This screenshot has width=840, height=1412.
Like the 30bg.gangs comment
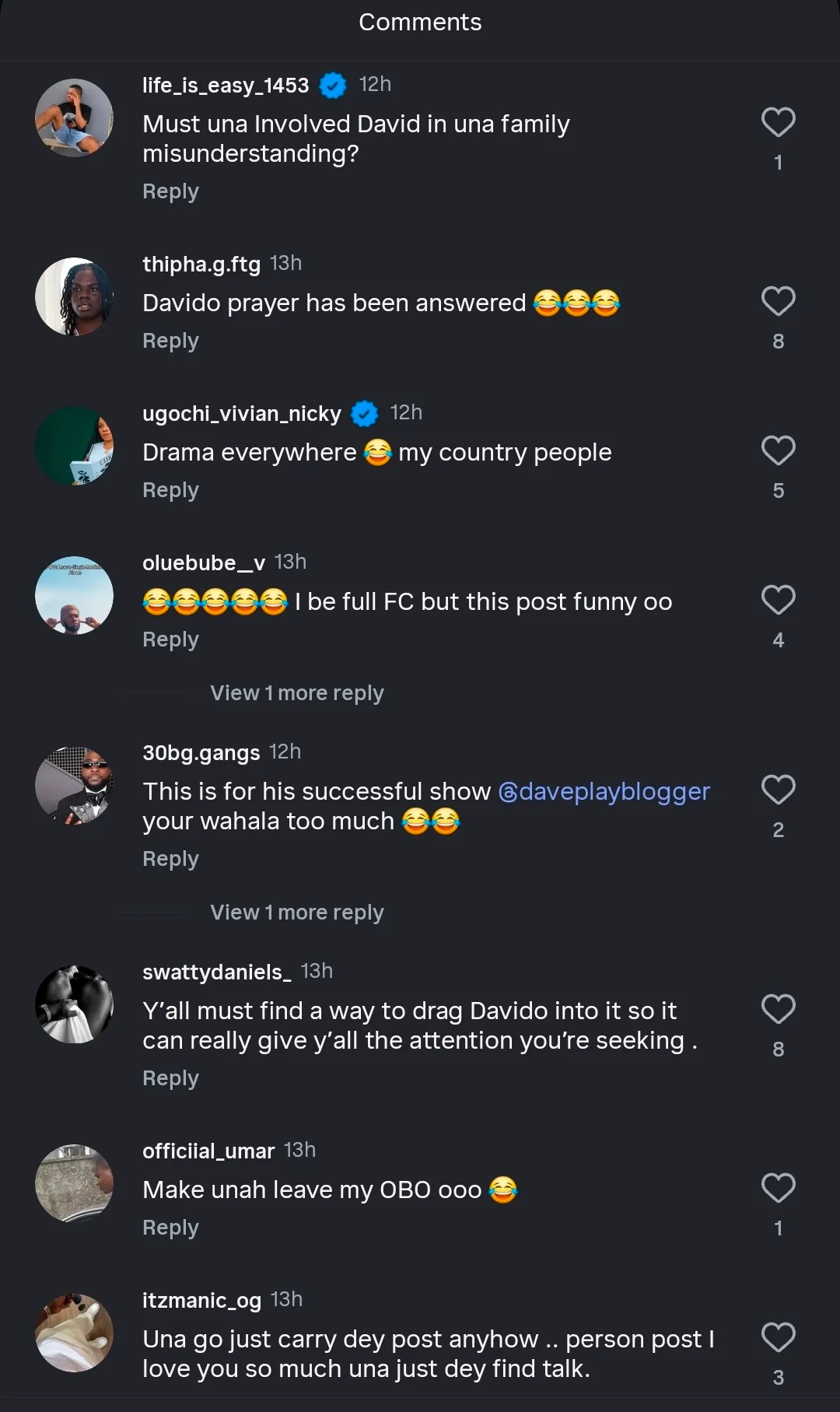coord(778,790)
